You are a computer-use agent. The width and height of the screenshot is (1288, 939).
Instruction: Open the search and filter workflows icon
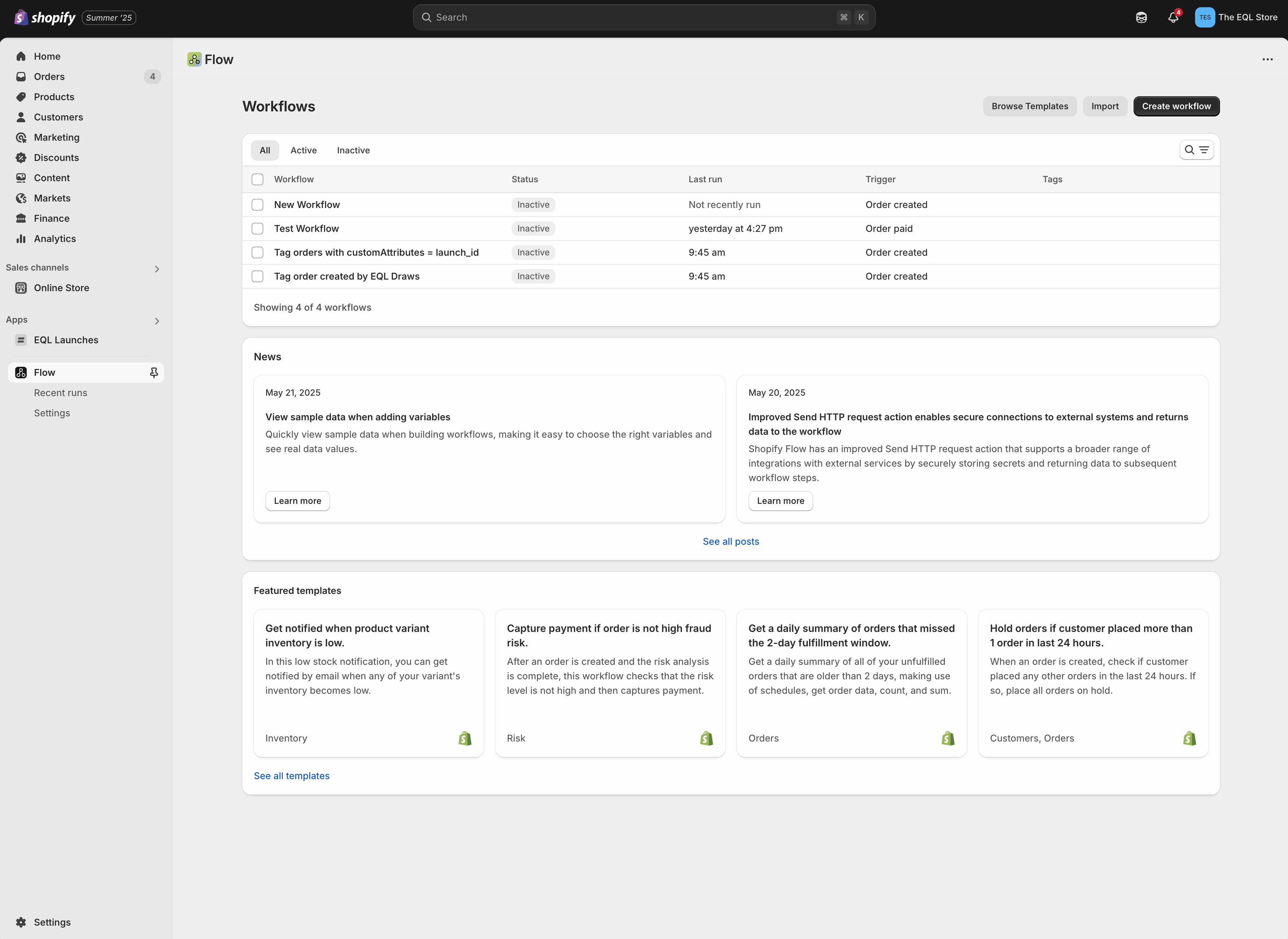pos(1197,150)
